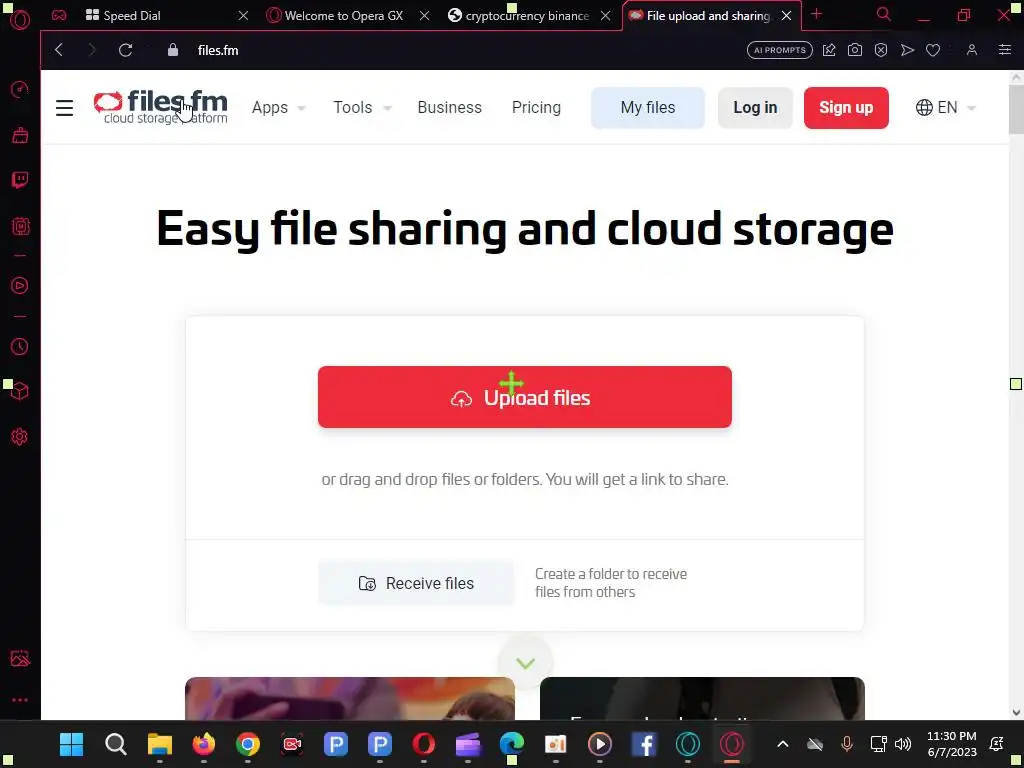
Task: Click the green down chevron below upload box
Action: (x=525, y=664)
